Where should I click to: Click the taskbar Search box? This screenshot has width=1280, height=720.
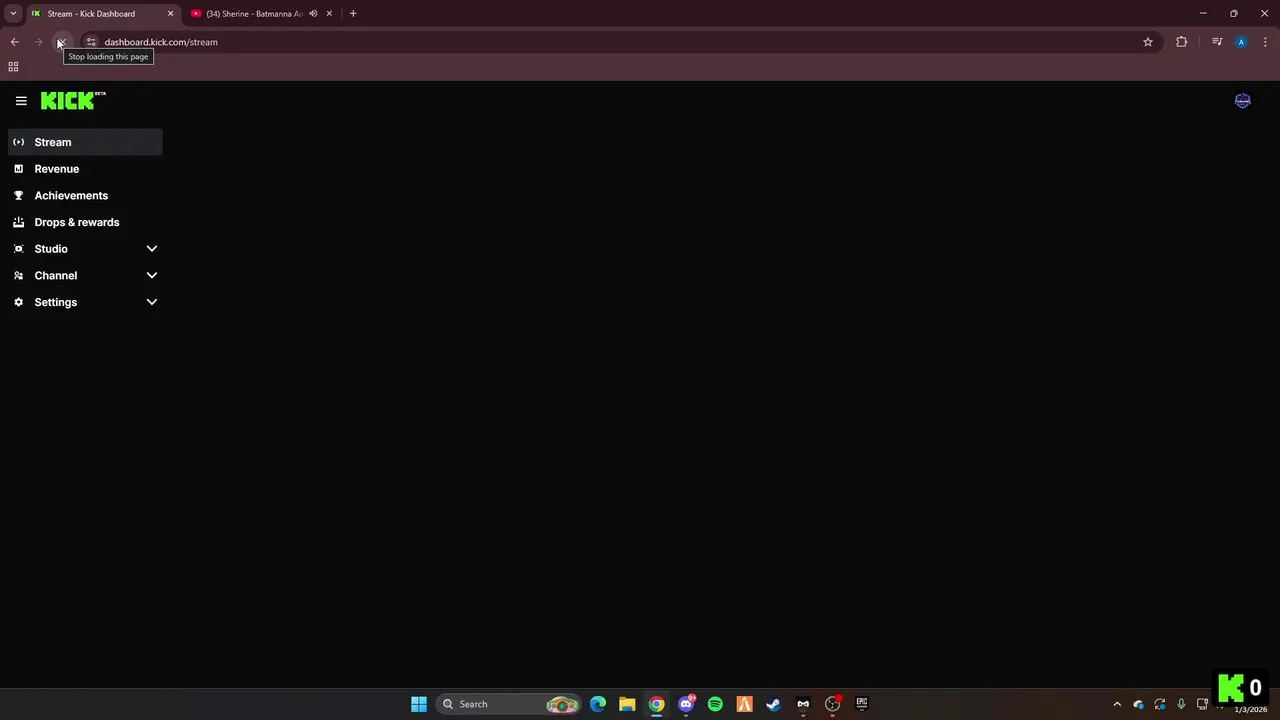[510, 704]
